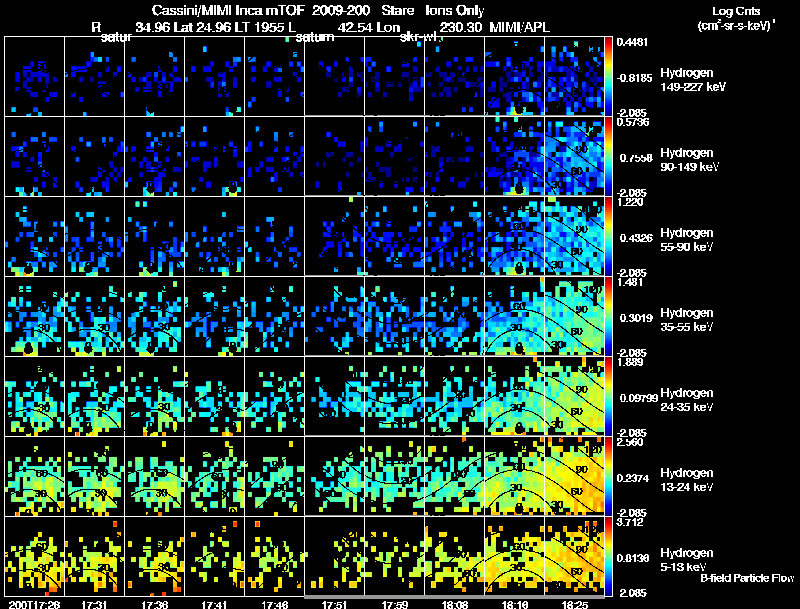Click the MIMI/APL text in header
This screenshot has height=609, width=800.
coord(519,27)
